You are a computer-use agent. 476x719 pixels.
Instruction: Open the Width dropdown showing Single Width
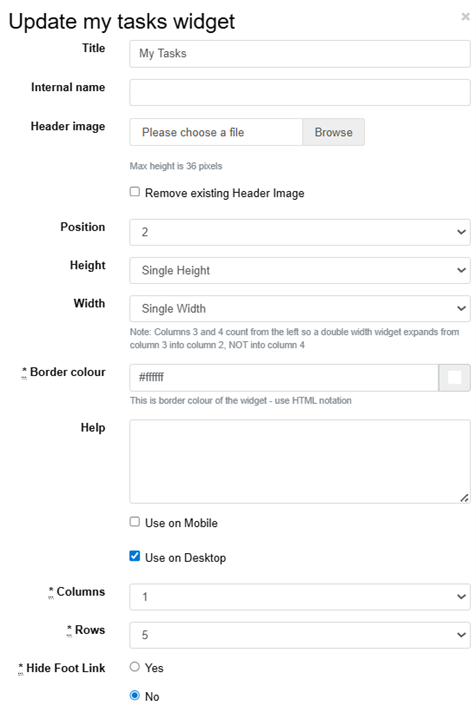coord(299,308)
